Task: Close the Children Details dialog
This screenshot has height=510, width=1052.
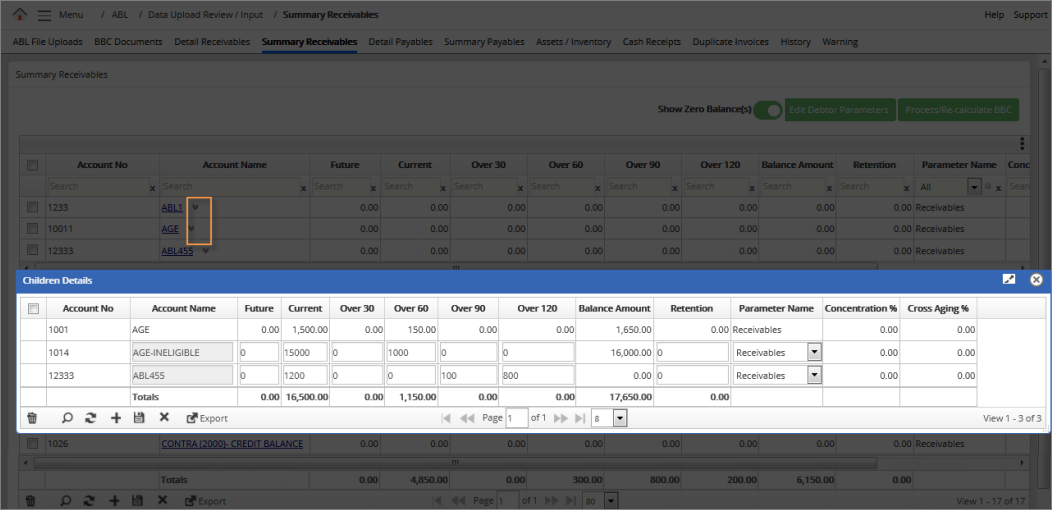Action: tap(1036, 280)
